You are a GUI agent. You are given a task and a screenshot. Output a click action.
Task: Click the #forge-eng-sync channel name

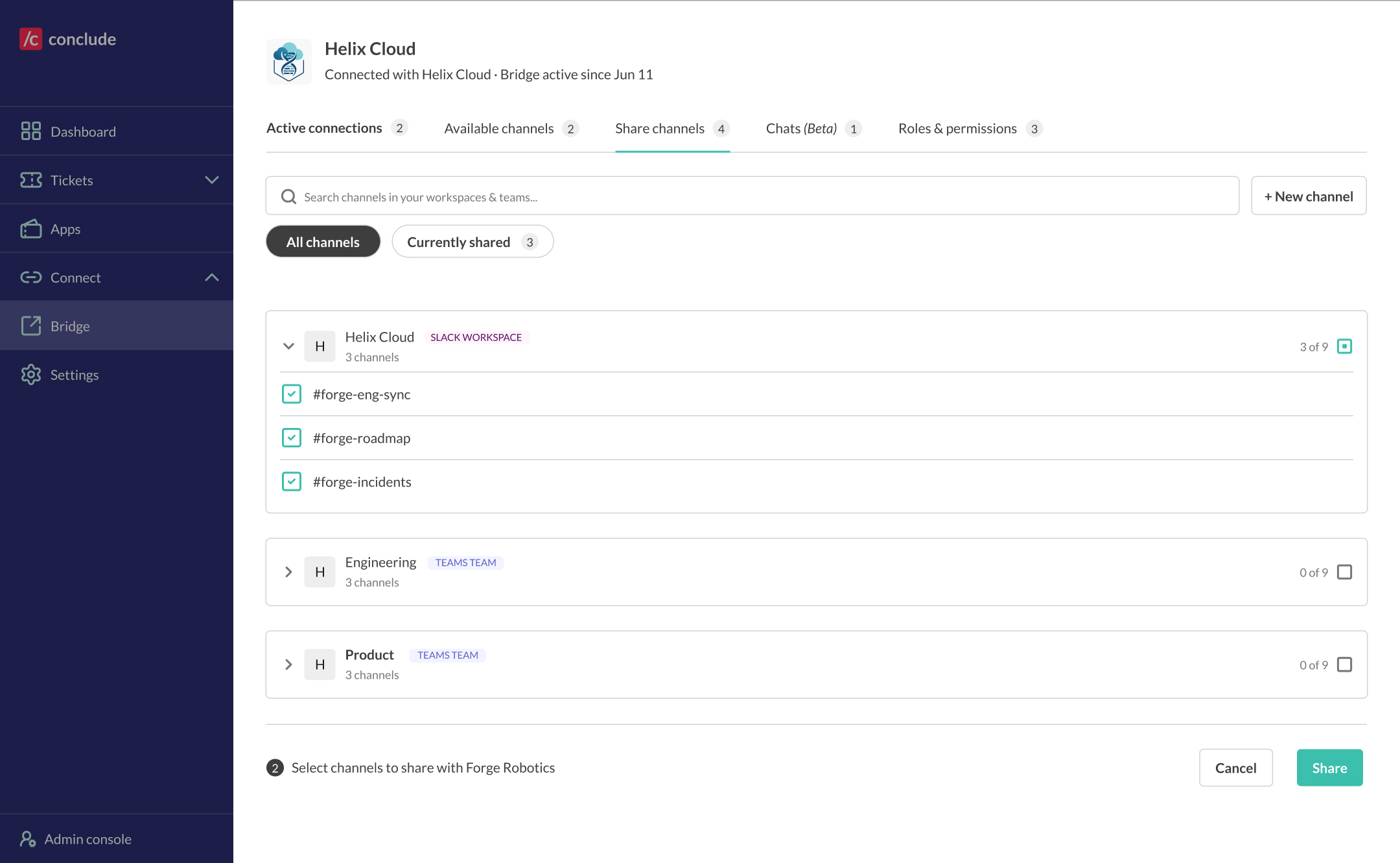[x=362, y=394]
